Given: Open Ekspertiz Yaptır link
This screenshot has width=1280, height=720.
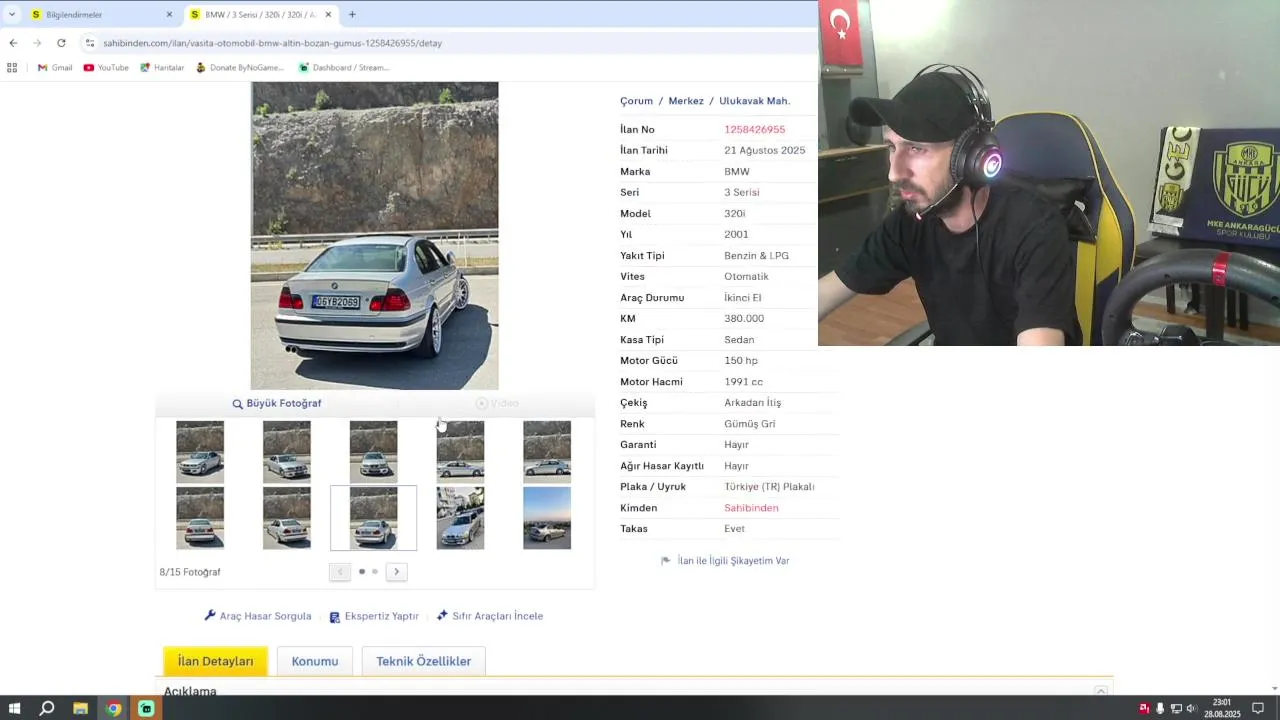Looking at the screenshot, I should pos(374,616).
